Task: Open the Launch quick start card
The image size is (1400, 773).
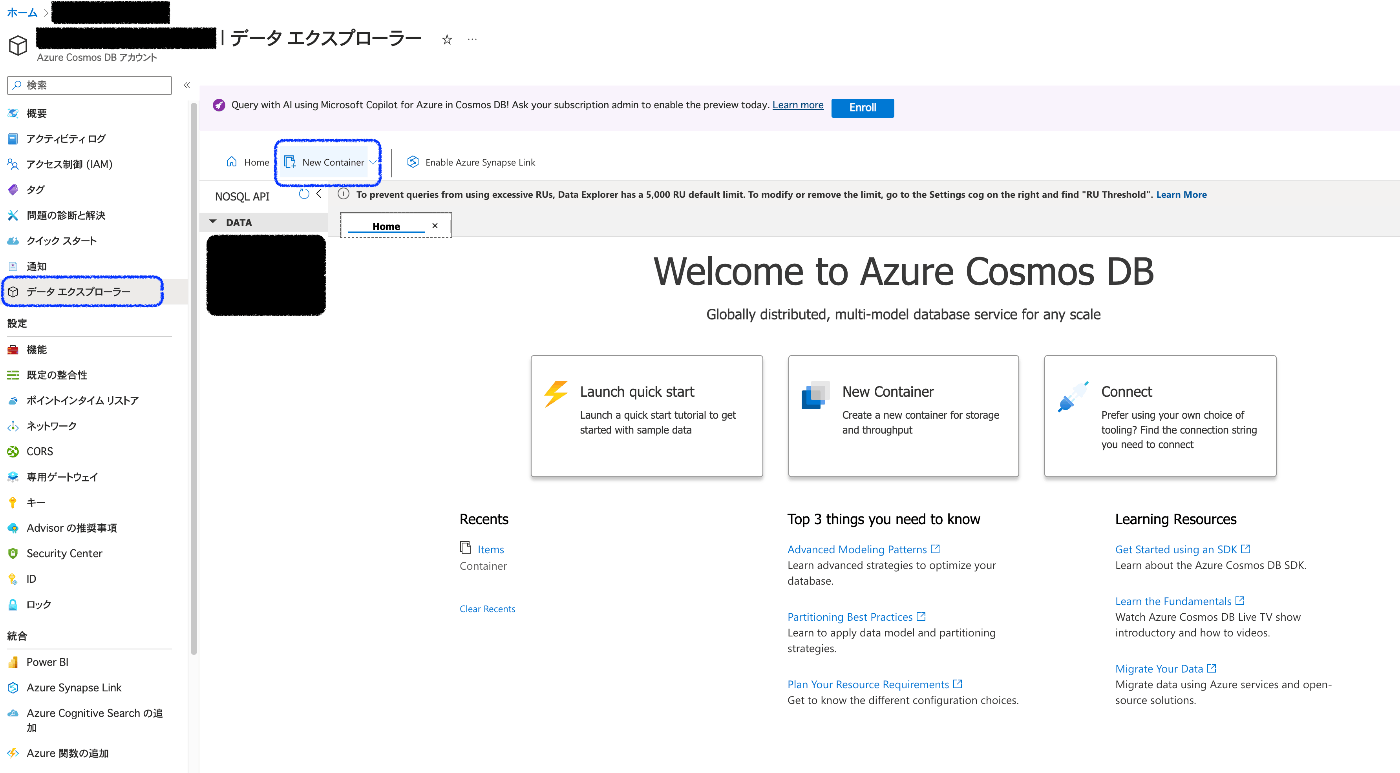Action: point(647,416)
